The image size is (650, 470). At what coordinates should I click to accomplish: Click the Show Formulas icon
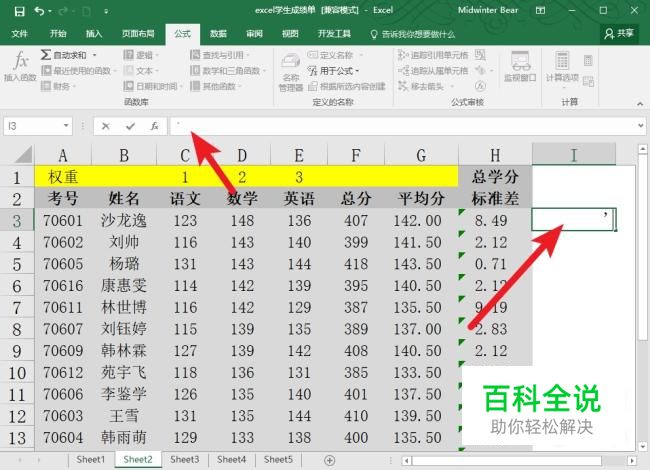[480, 55]
